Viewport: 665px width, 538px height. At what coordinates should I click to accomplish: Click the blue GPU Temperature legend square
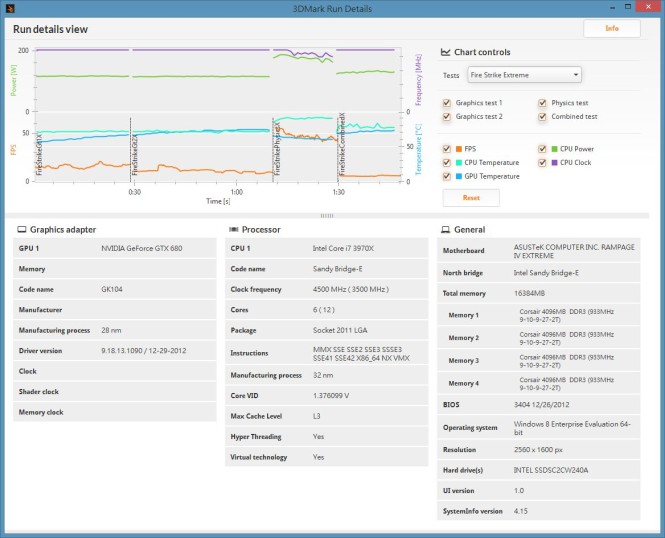(x=459, y=176)
